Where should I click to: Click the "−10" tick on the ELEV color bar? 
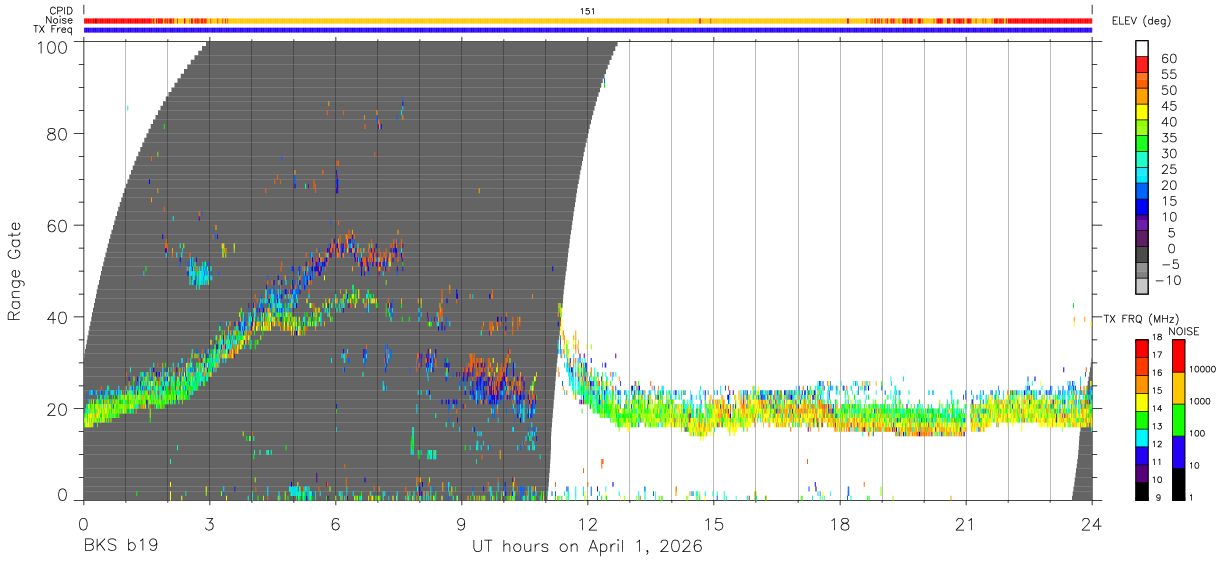pos(1170,281)
